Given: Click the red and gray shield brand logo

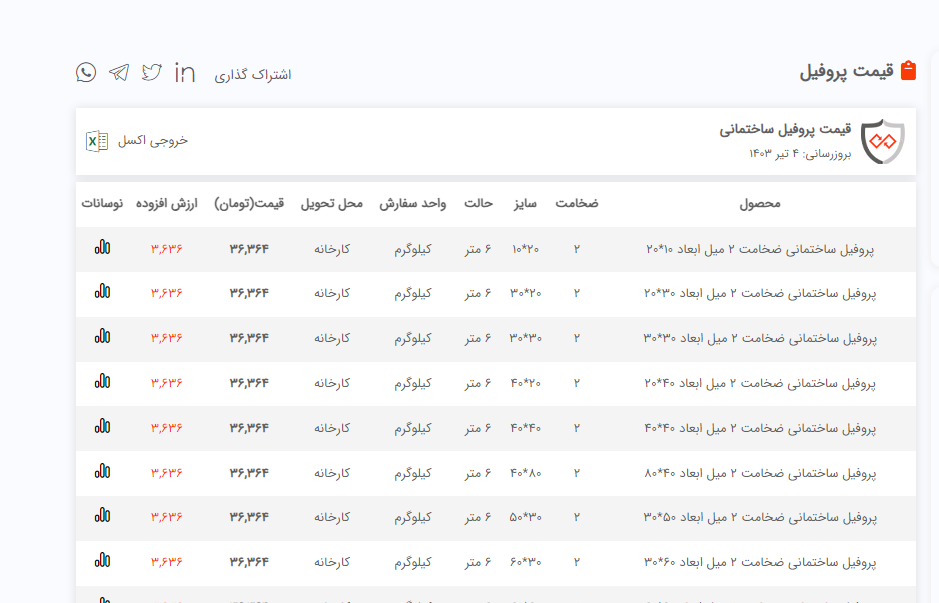Looking at the screenshot, I should [x=882, y=142].
